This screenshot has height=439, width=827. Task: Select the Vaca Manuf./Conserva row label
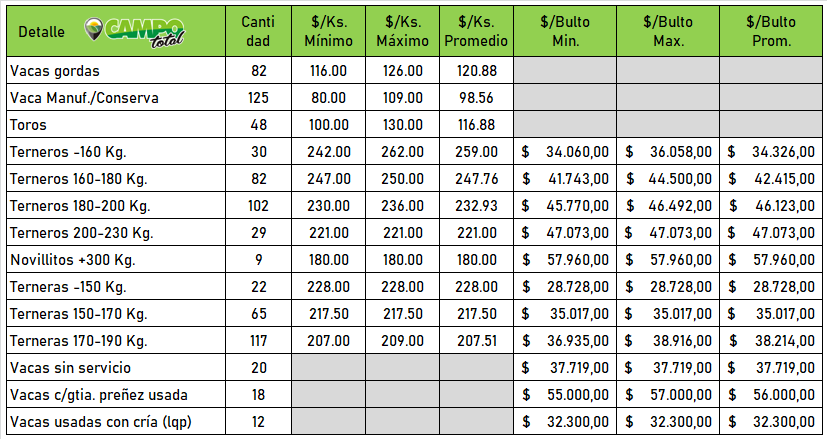tap(84, 98)
